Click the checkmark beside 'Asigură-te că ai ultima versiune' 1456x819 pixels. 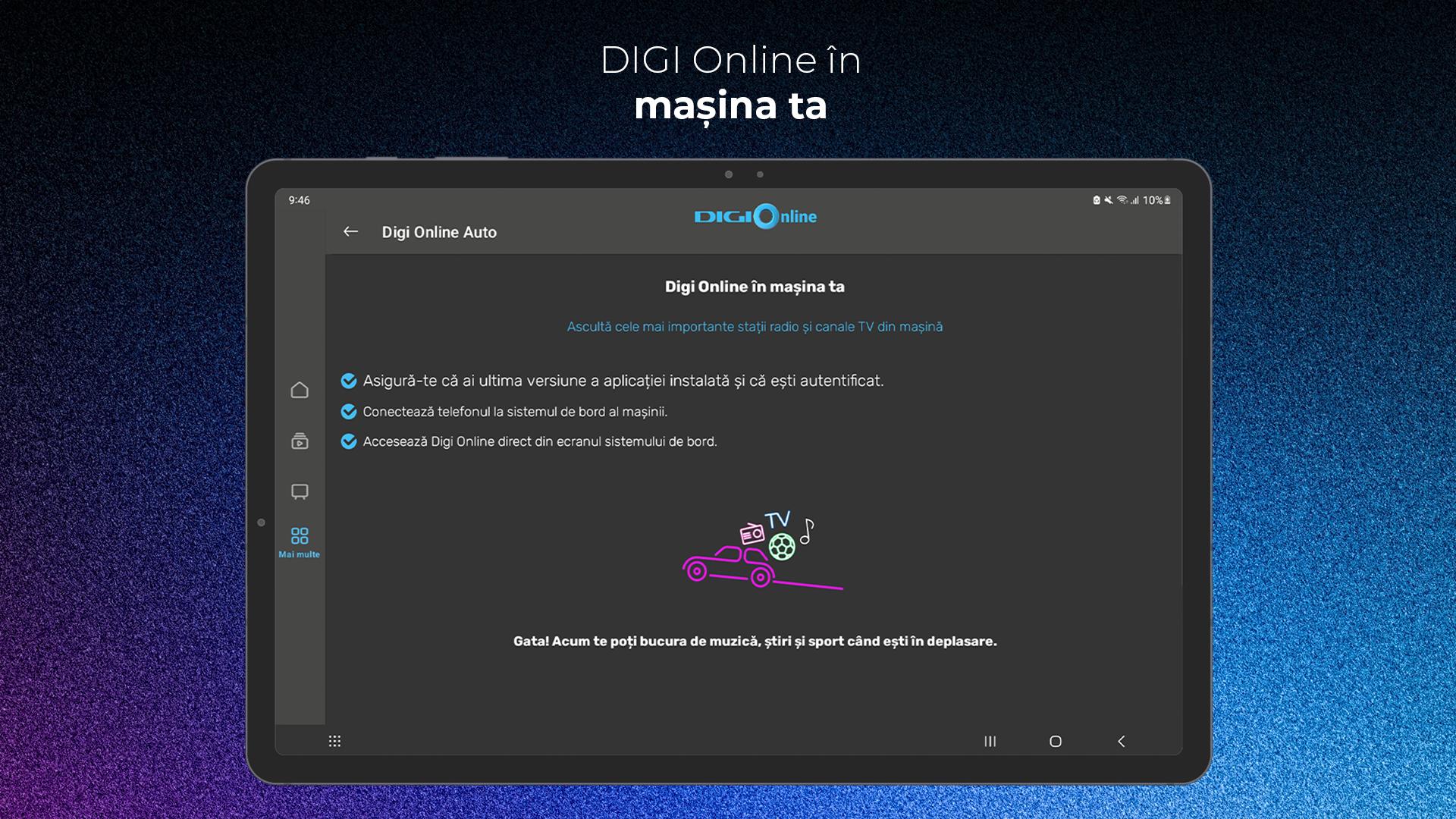coord(349,381)
